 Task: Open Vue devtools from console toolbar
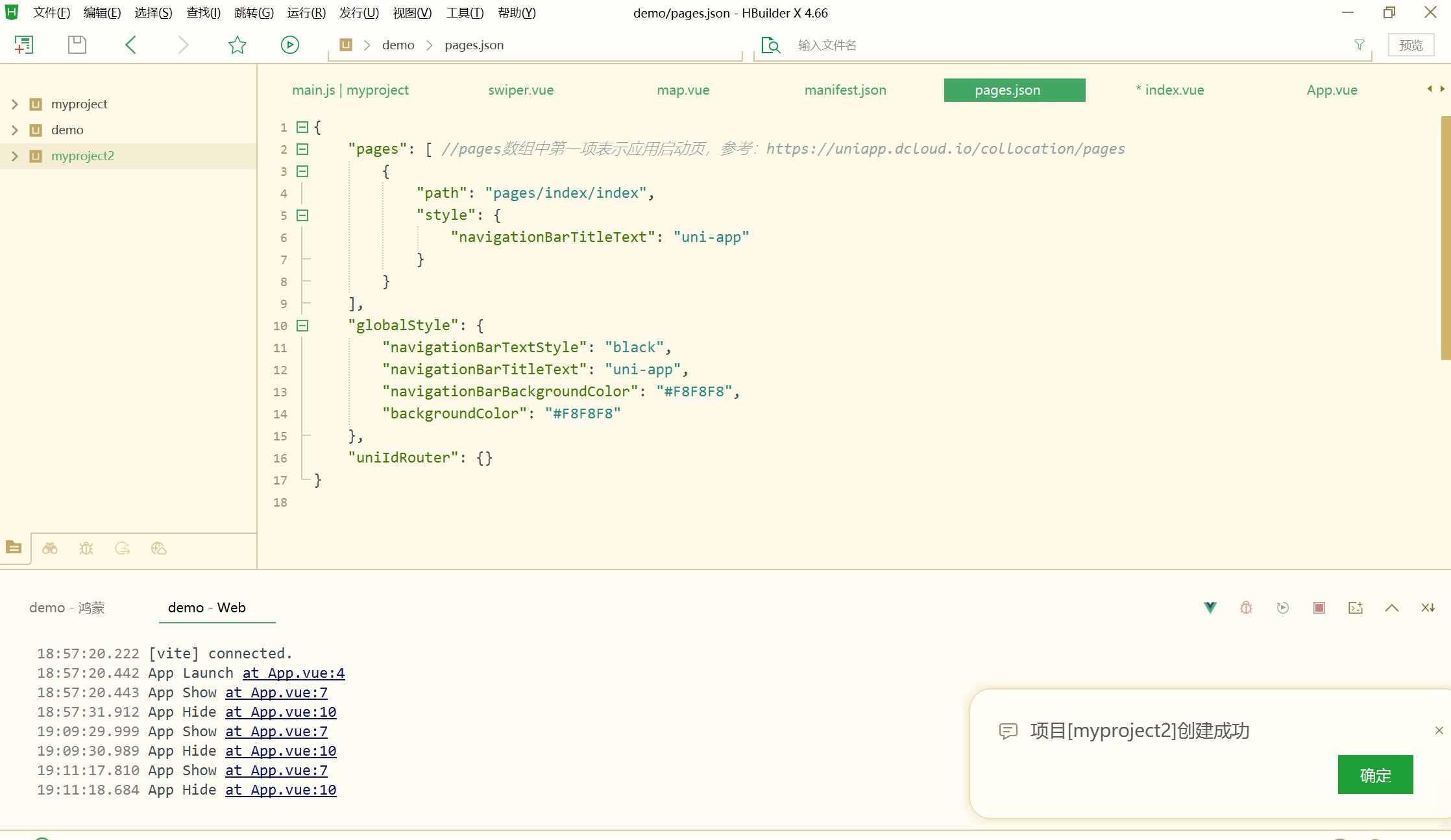(x=1210, y=607)
